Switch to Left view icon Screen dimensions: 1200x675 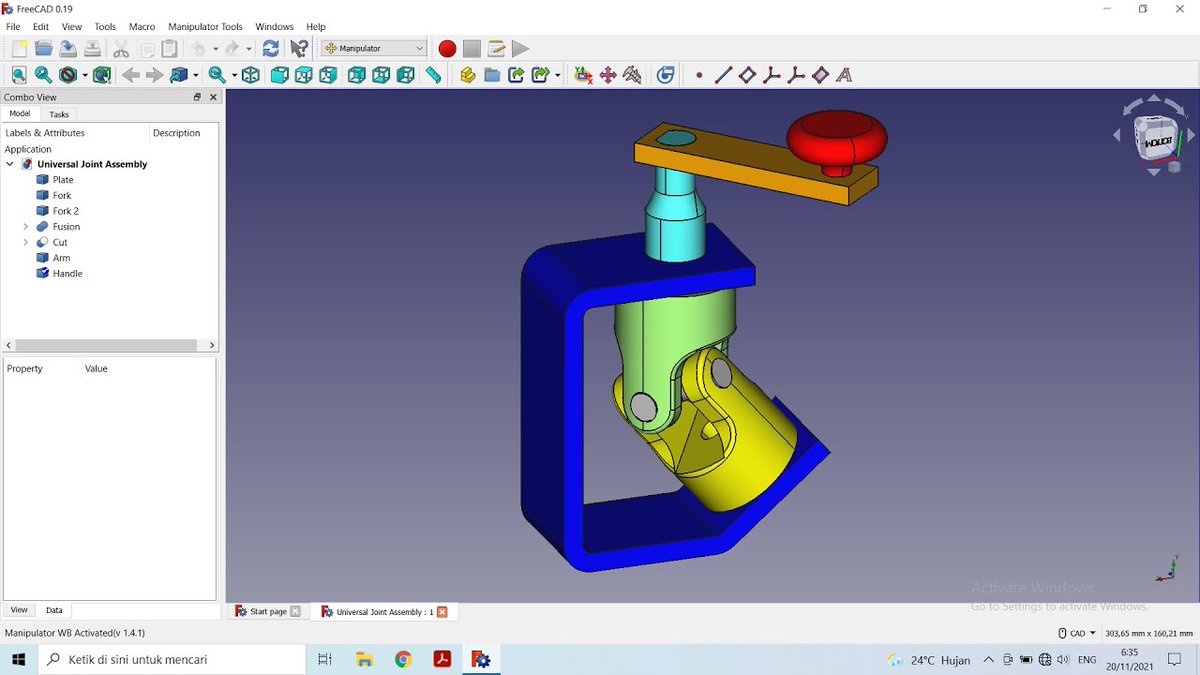click(405, 75)
